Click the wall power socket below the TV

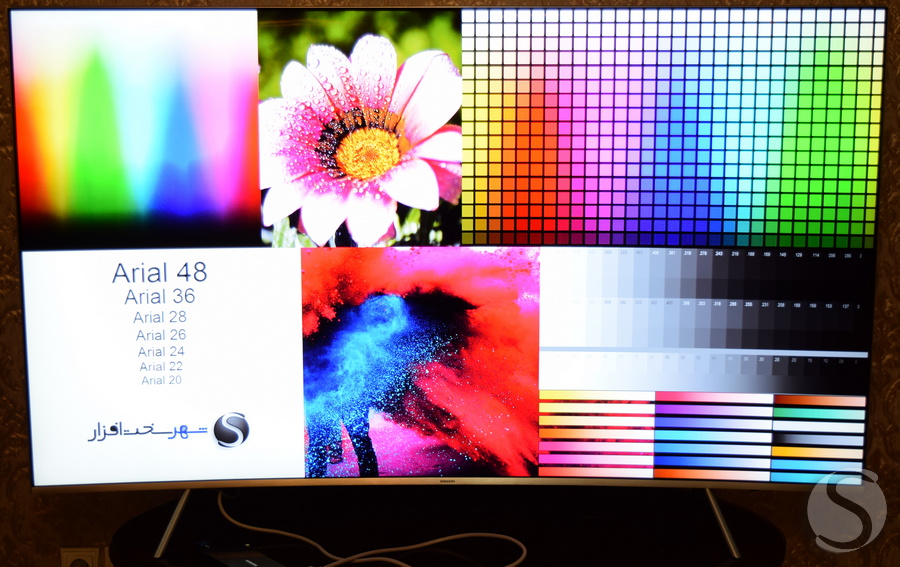[x=78, y=558]
